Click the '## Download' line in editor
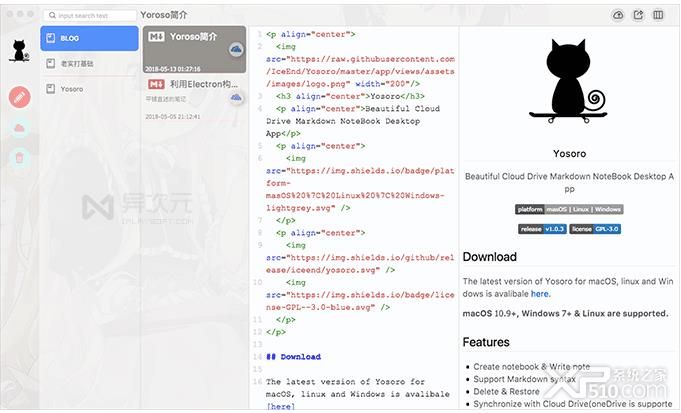 coord(294,357)
